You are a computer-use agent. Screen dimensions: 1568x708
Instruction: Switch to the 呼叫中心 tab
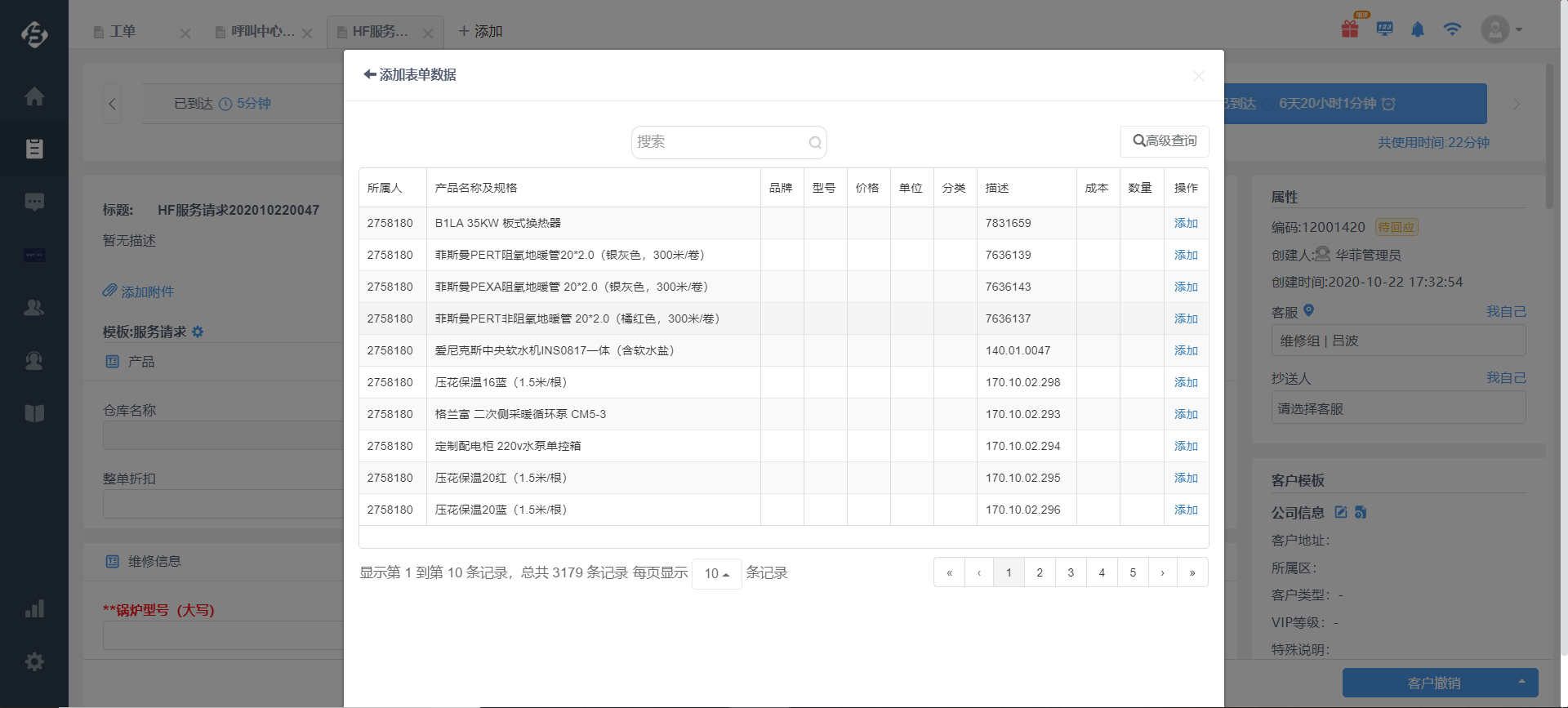point(261,32)
